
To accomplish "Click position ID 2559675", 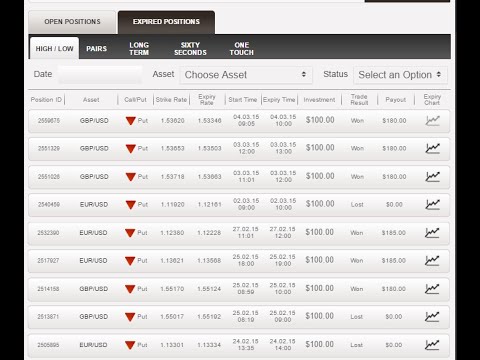I will point(49,121).
